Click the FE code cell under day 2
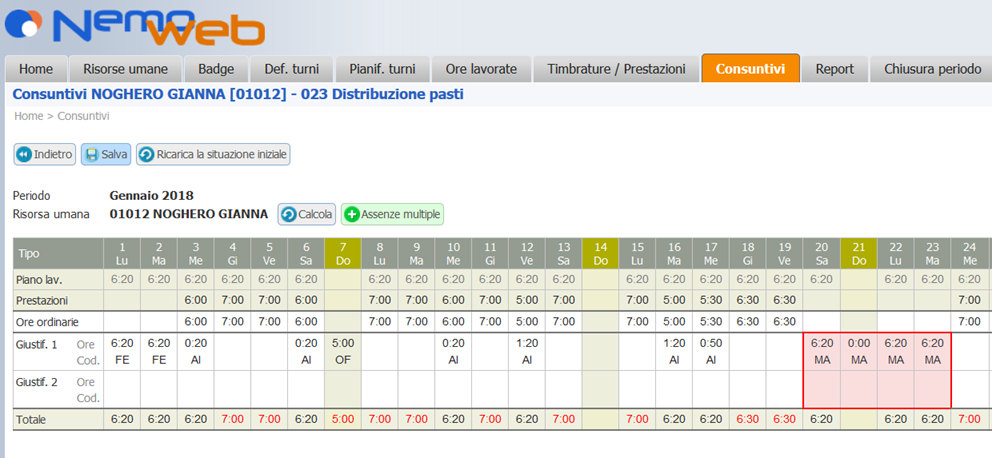Image resolution: width=992 pixels, height=458 pixels. (x=159, y=360)
